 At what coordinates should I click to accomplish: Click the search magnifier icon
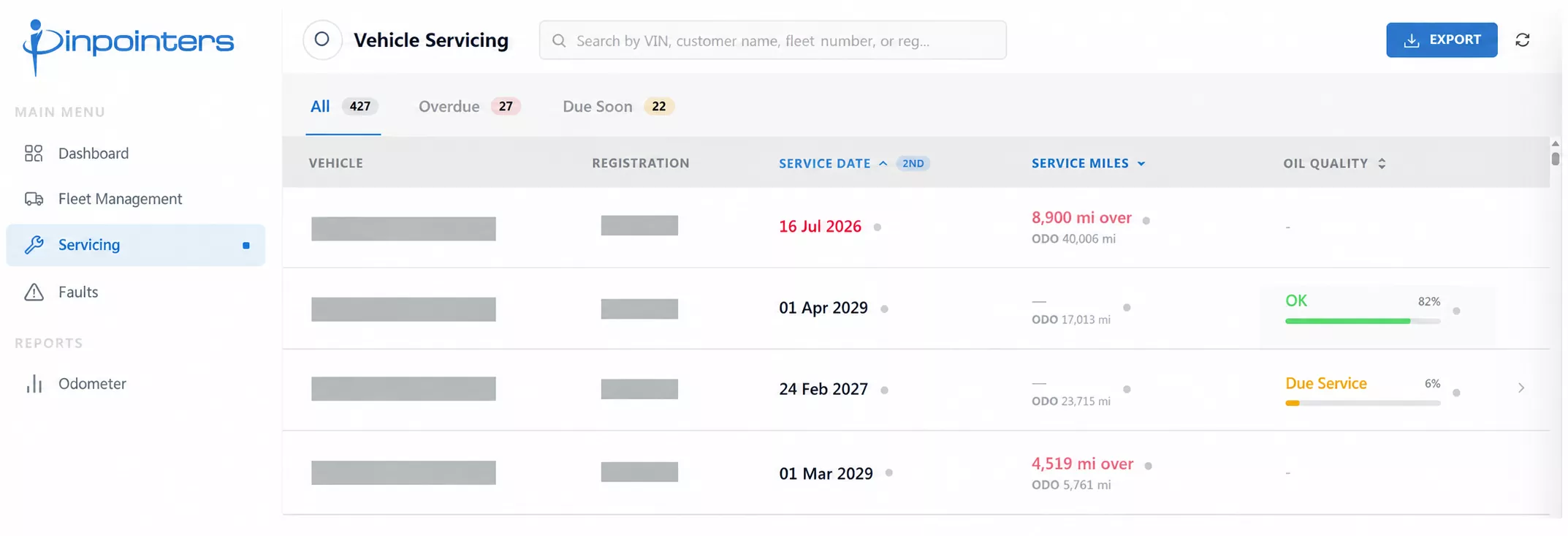[559, 40]
